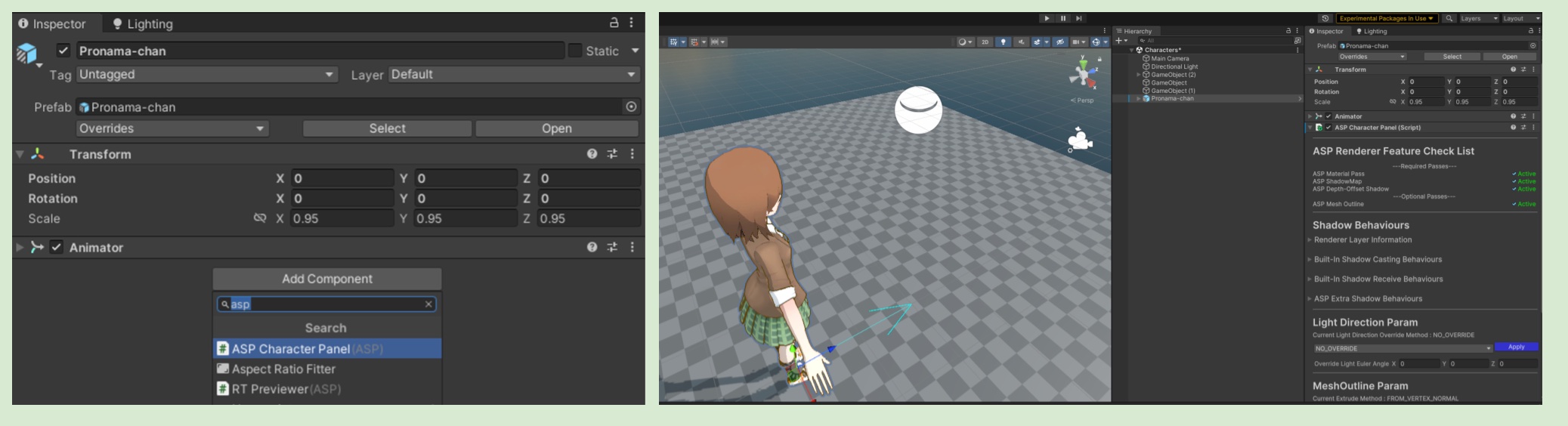Toggle scene lighting with the lightbulb icon

pyautogui.click(x=1004, y=42)
